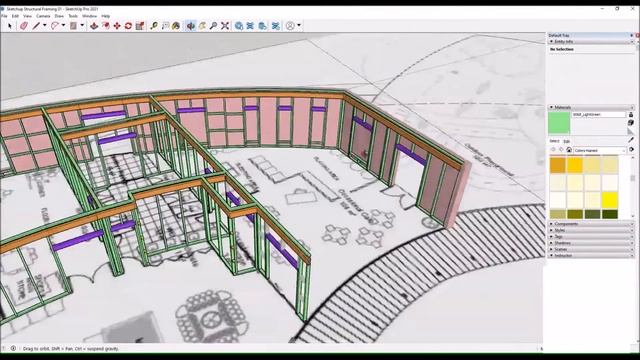Switch to the Pan hand tool

coord(202,26)
